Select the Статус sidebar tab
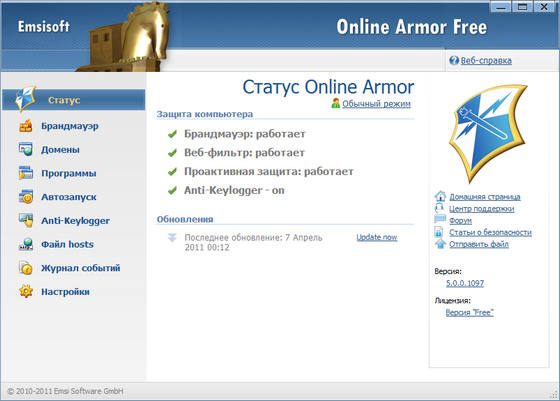Image resolution: width=560 pixels, height=401 pixels. point(74,100)
